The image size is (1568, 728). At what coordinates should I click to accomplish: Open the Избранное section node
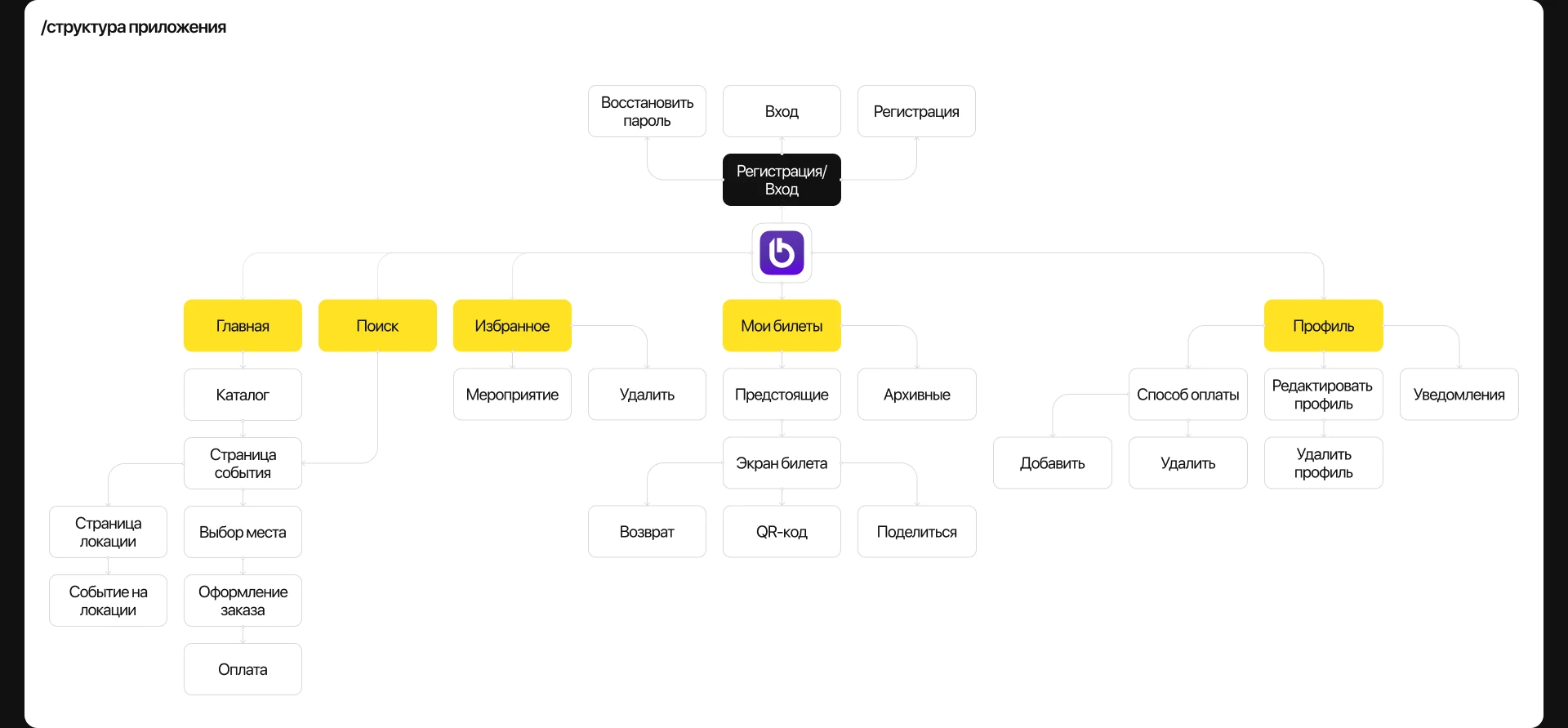[x=512, y=326]
